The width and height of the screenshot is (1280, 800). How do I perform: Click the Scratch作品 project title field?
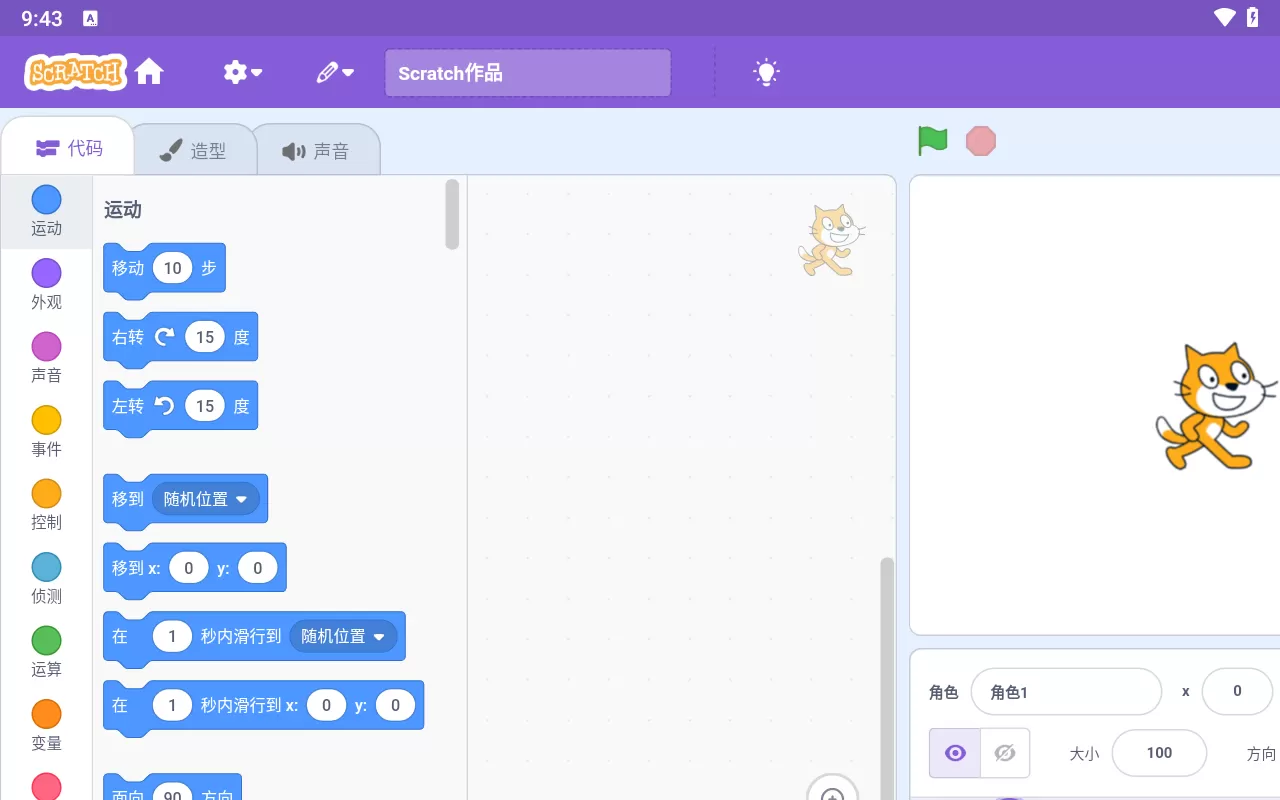pyautogui.click(x=527, y=73)
